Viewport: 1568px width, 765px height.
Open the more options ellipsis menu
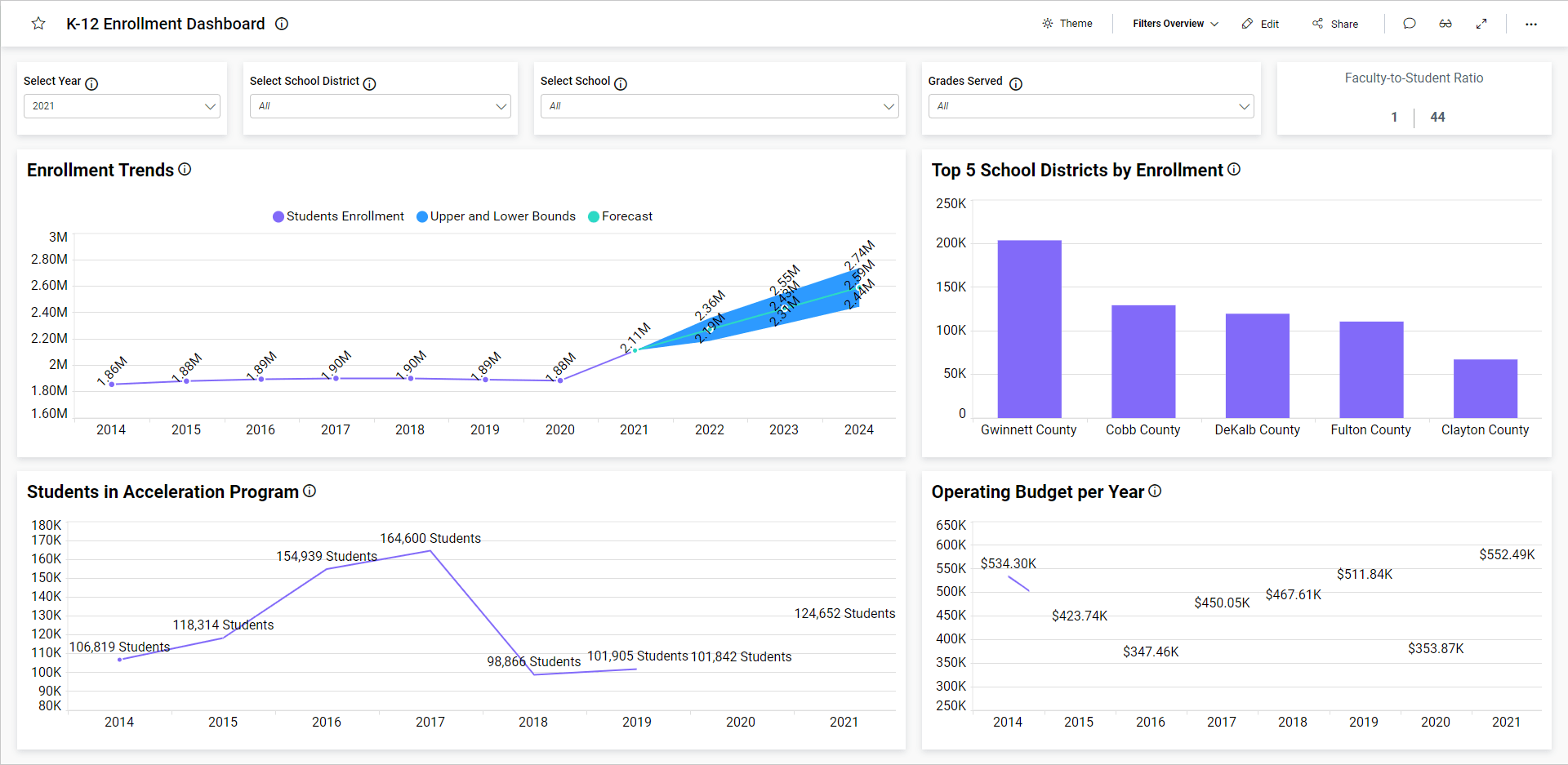[x=1531, y=24]
